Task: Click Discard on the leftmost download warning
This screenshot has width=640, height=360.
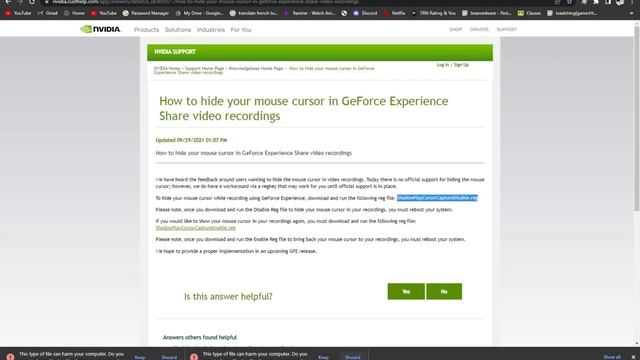Action: tap(169, 357)
